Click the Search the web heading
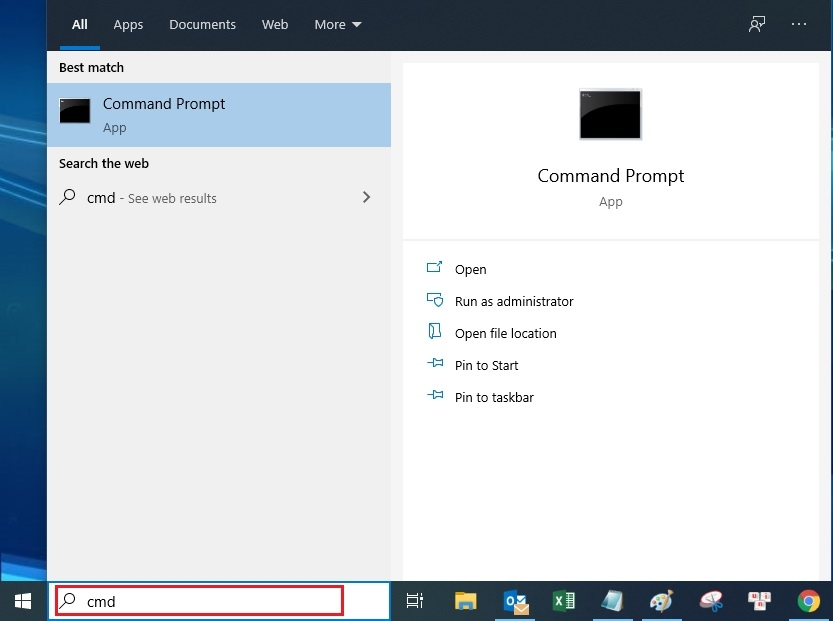Image resolution: width=833 pixels, height=621 pixels. coord(104,164)
